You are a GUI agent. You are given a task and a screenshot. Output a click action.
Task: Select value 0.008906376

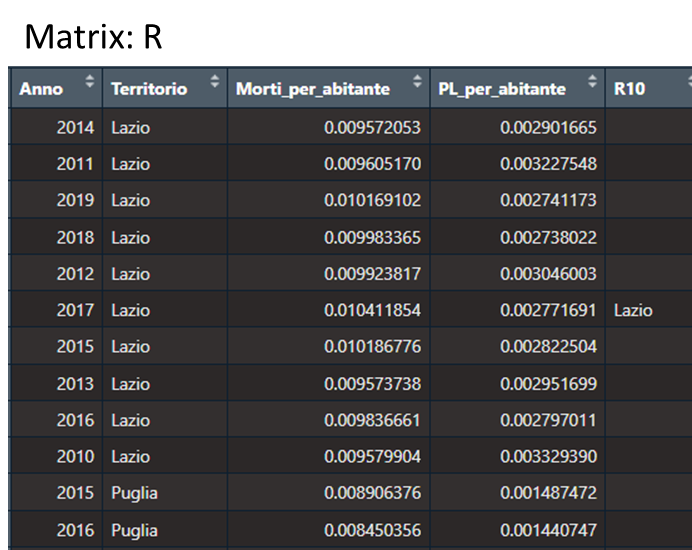(372, 493)
